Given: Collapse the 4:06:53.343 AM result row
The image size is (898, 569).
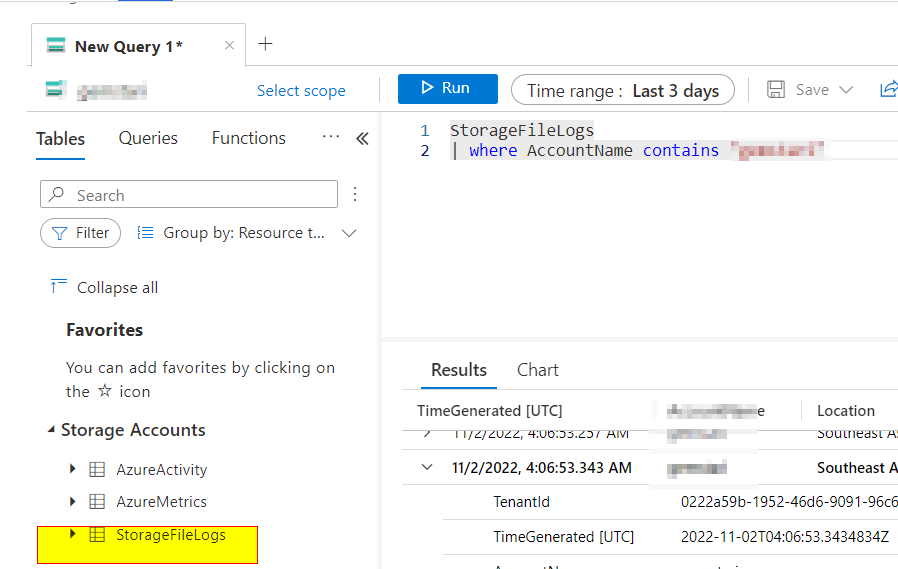Looking at the screenshot, I should [427, 467].
